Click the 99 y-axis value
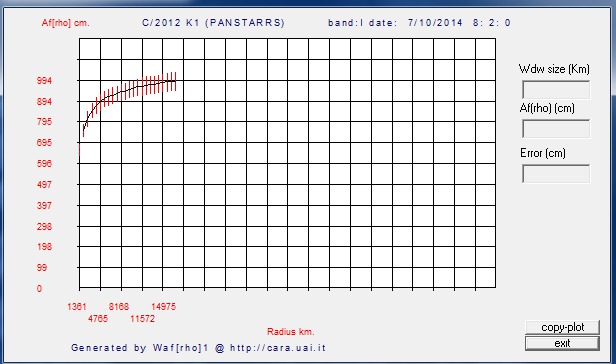The image size is (616, 364). (42, 268)
